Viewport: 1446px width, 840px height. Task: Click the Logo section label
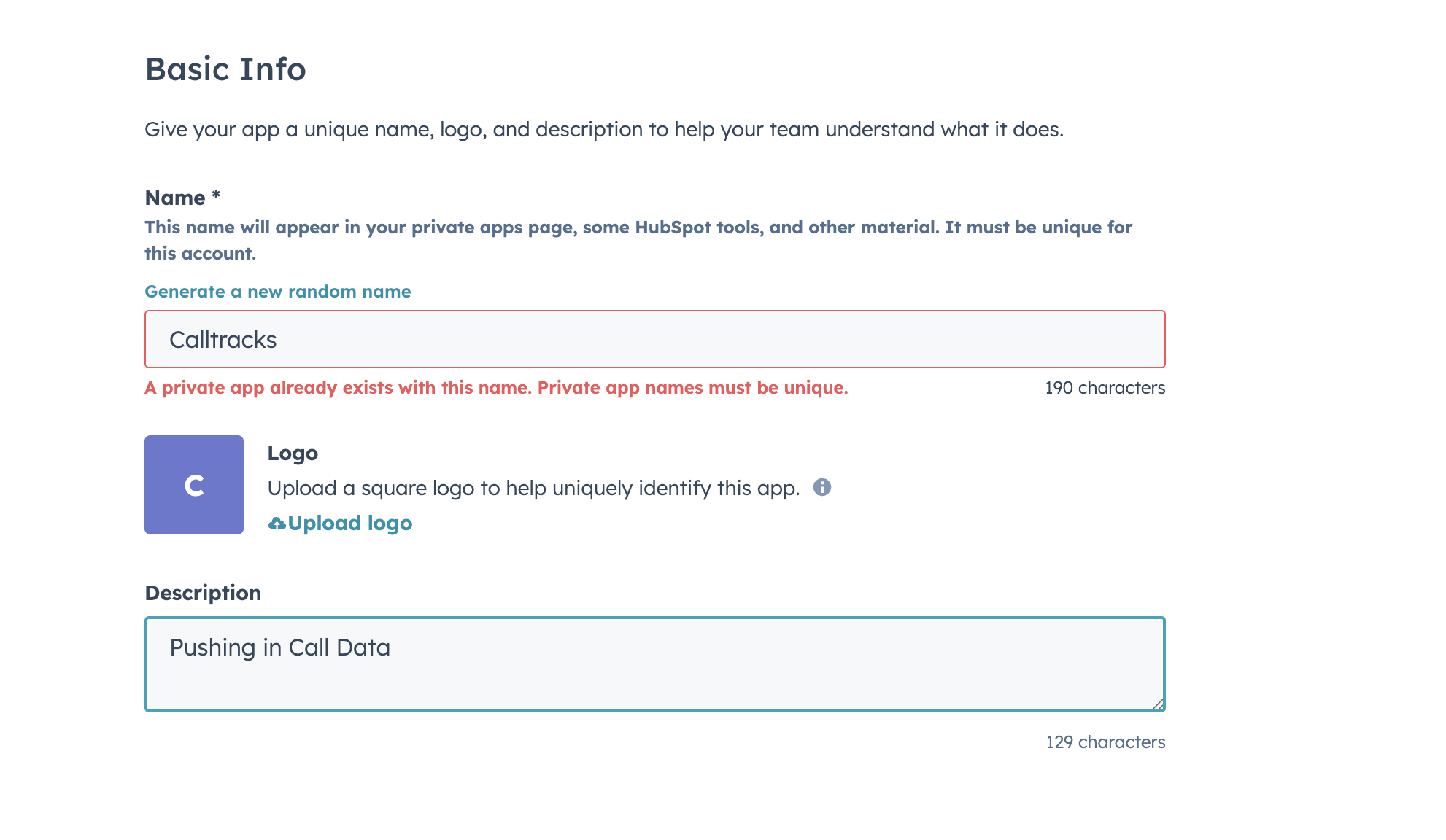coord(293,453)
